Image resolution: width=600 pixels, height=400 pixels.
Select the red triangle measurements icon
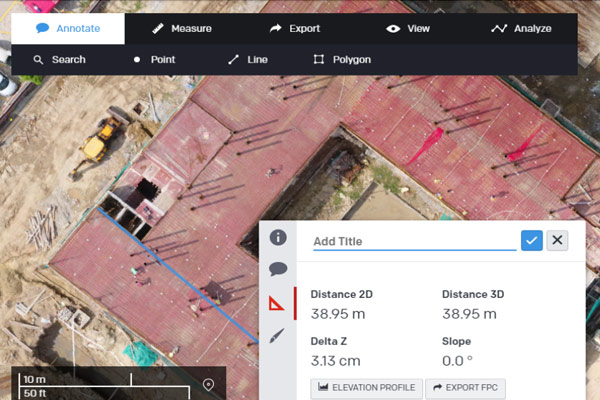click(276, 304)
